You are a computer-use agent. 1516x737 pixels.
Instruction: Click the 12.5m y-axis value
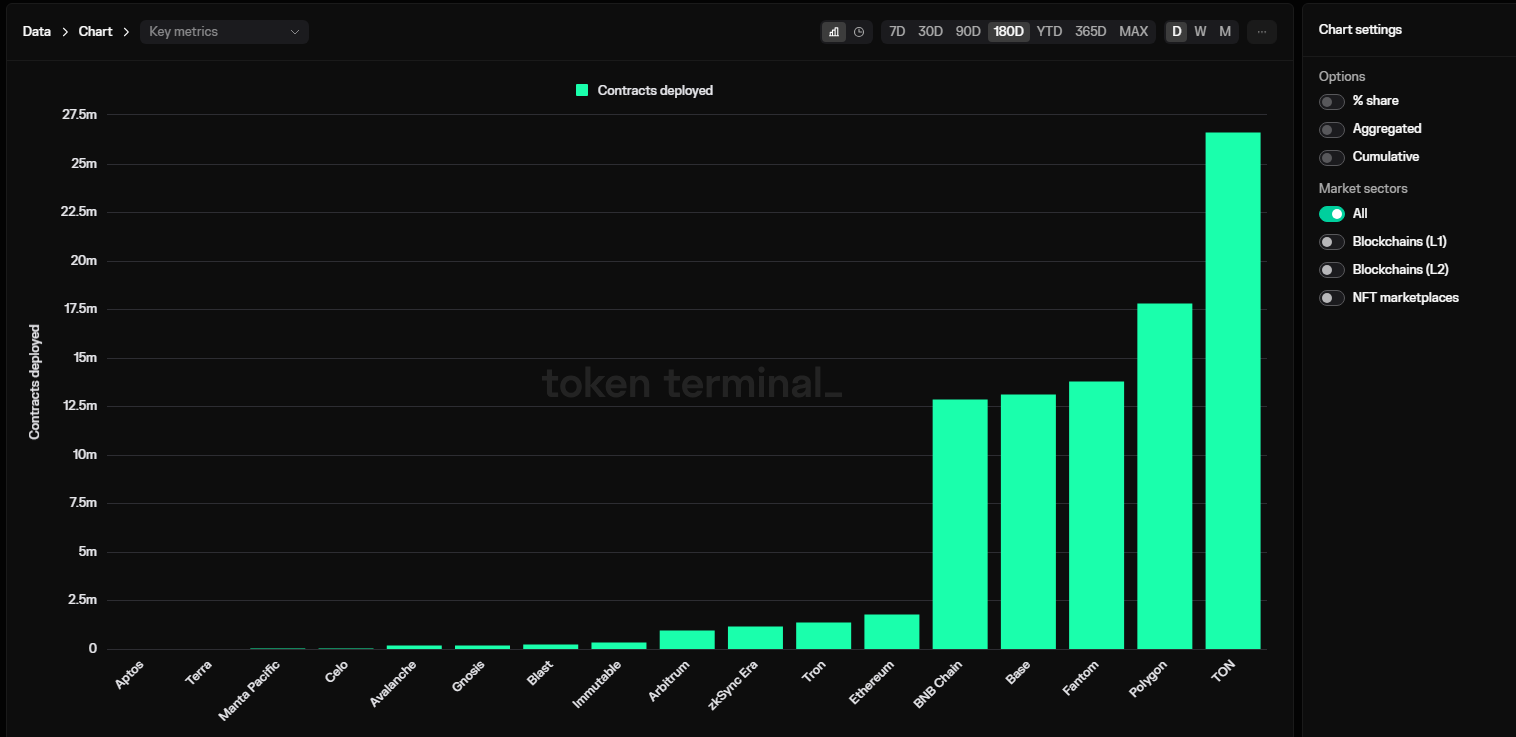(79, 406)
